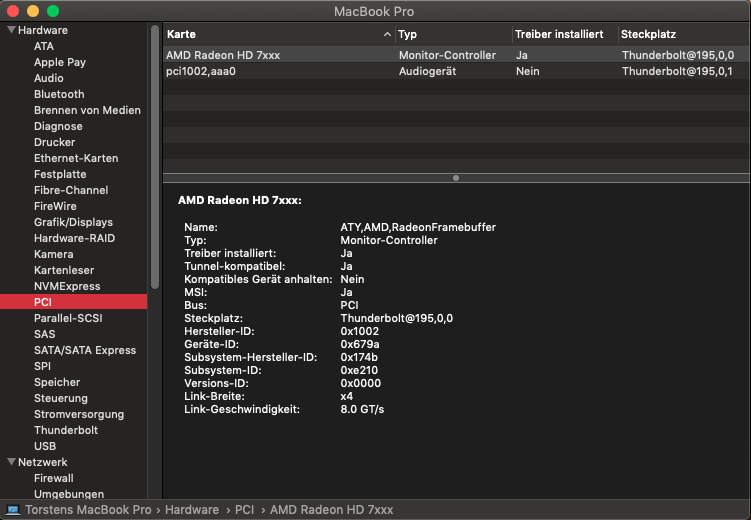The image size is (751, 520).
Task: Select ATA in the sidebar
Action: click(44, 46)
